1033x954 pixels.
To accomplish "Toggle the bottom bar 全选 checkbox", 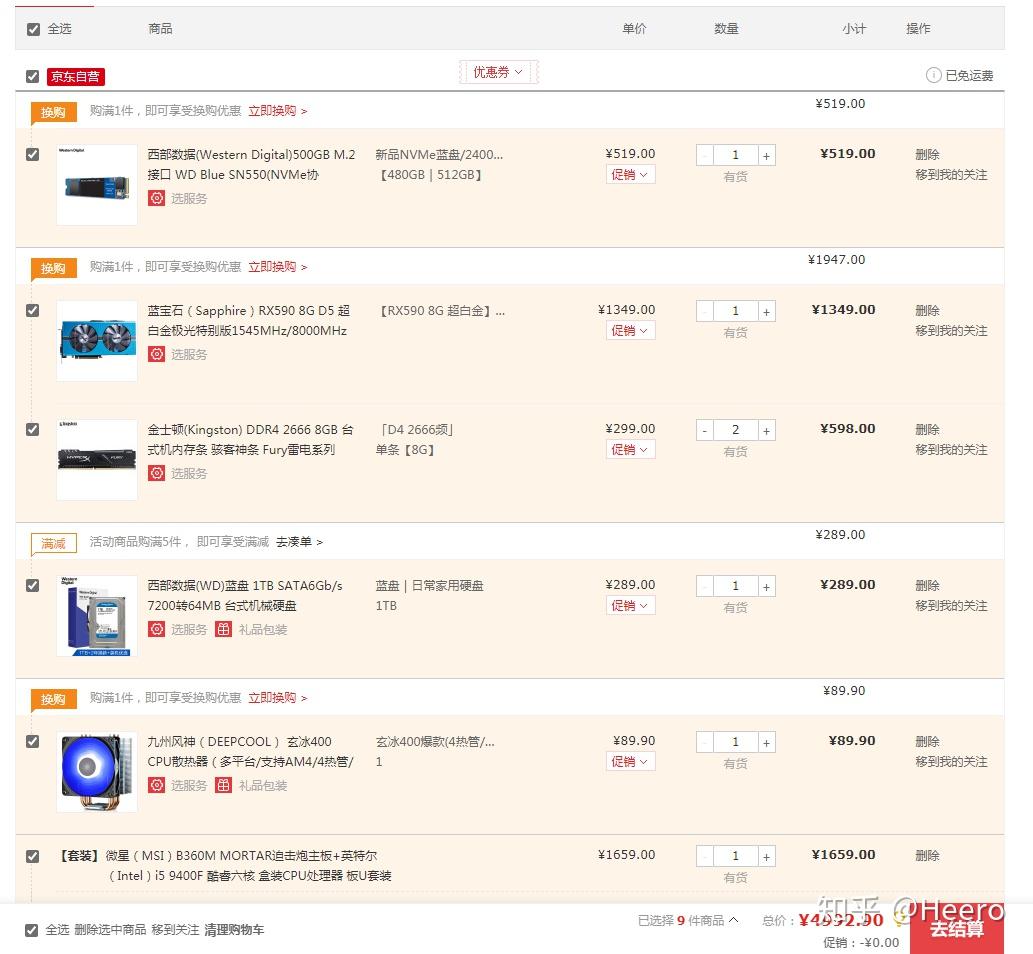I will pos(31,930).
